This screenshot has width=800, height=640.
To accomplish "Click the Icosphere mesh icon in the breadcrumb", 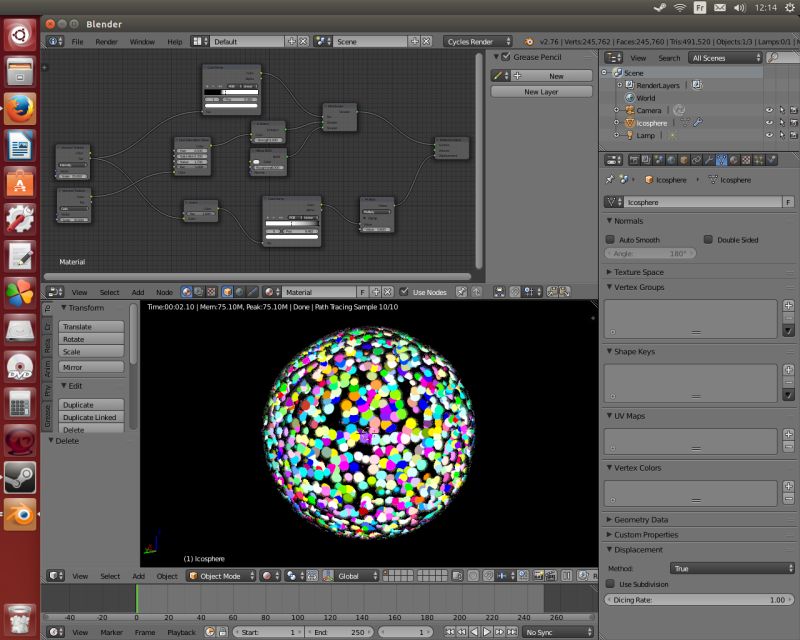I will pyautogui.click(x=712, y=179).
